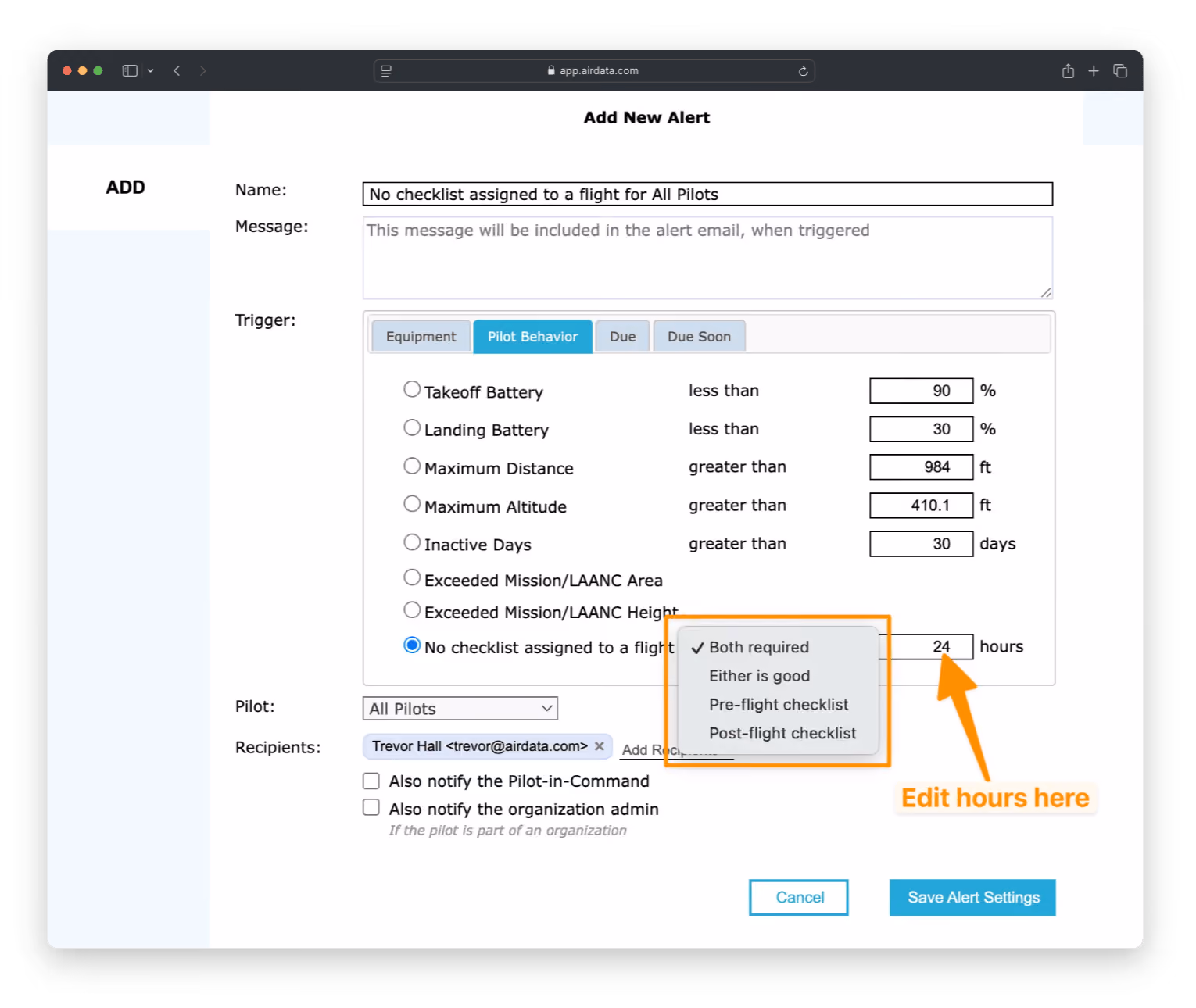Open the Safari share icon
Image resolution: width=1196 pixels, height=1008 pixels.
(1068, 70)
